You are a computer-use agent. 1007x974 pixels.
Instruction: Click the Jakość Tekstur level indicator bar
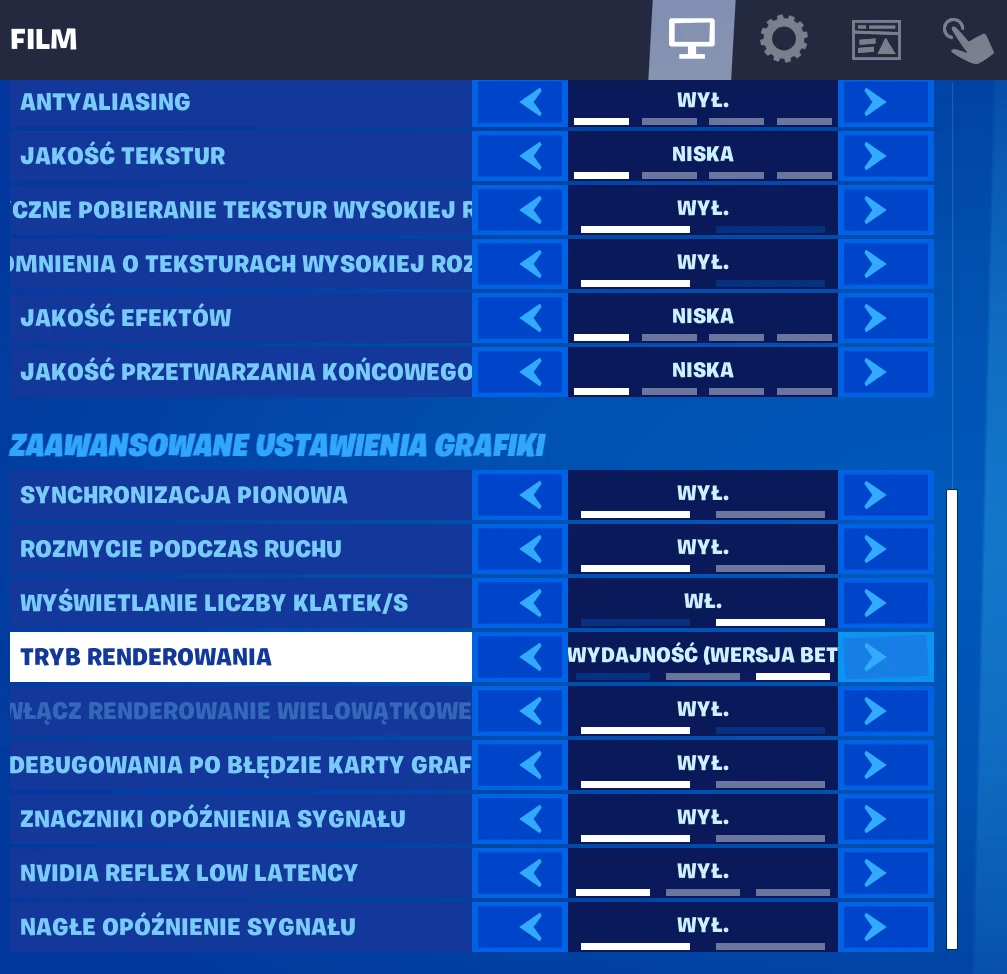tap(703, 175)
